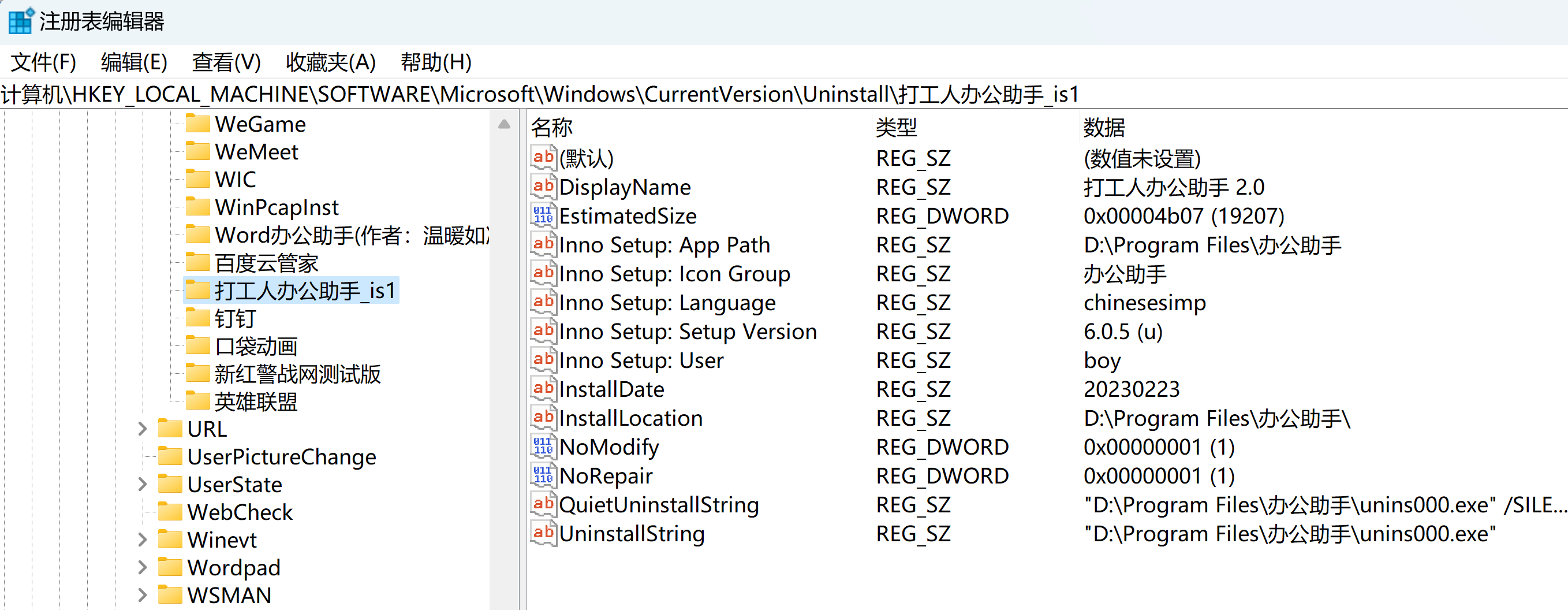Click the InstallLocation string value icon
The image size is (1568, 610).
(543, 418)
